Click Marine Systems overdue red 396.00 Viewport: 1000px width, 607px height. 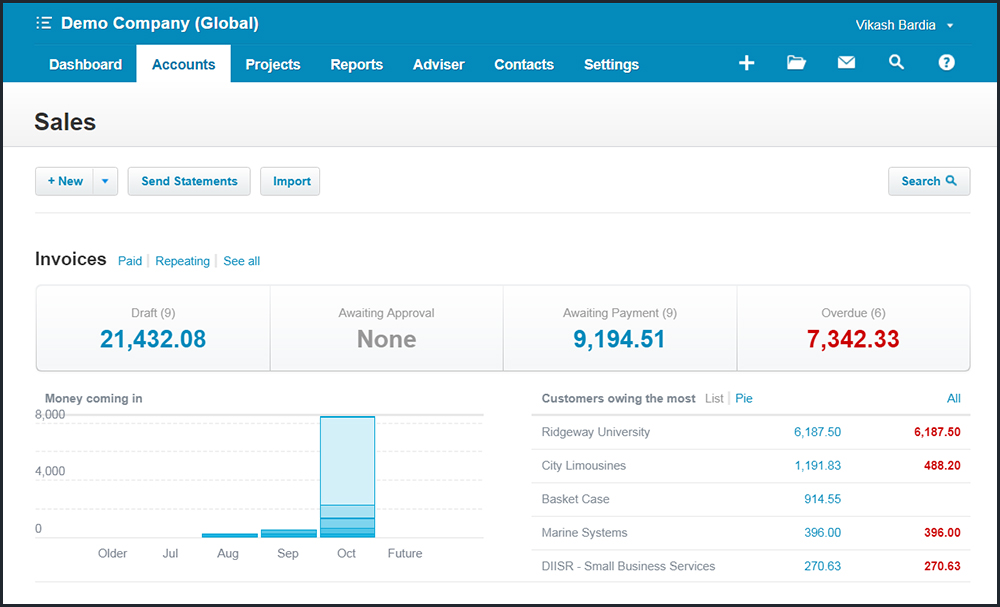click(942, 532)
